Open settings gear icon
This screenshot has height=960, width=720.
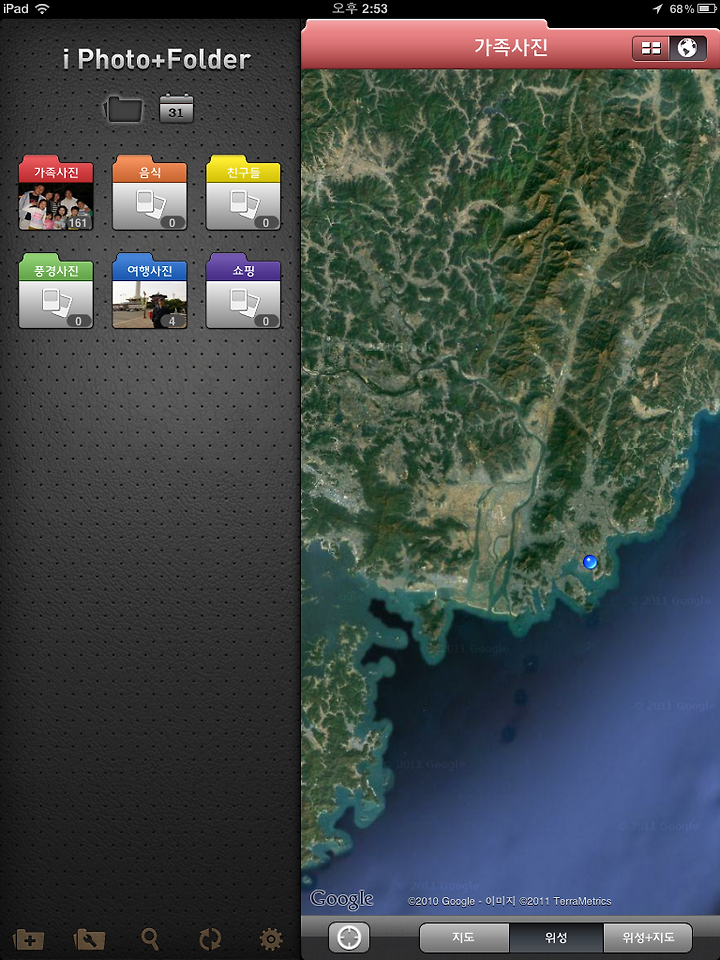[271, 939]
